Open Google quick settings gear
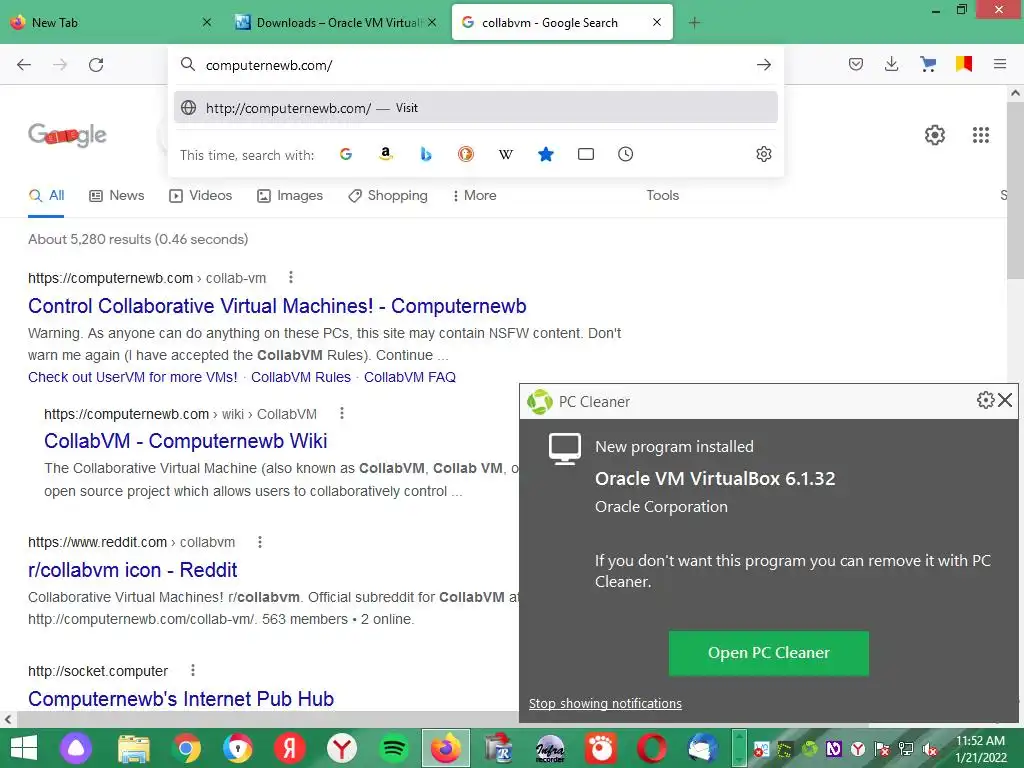The height and width of the screenshot is (768, 1024). 935,135
